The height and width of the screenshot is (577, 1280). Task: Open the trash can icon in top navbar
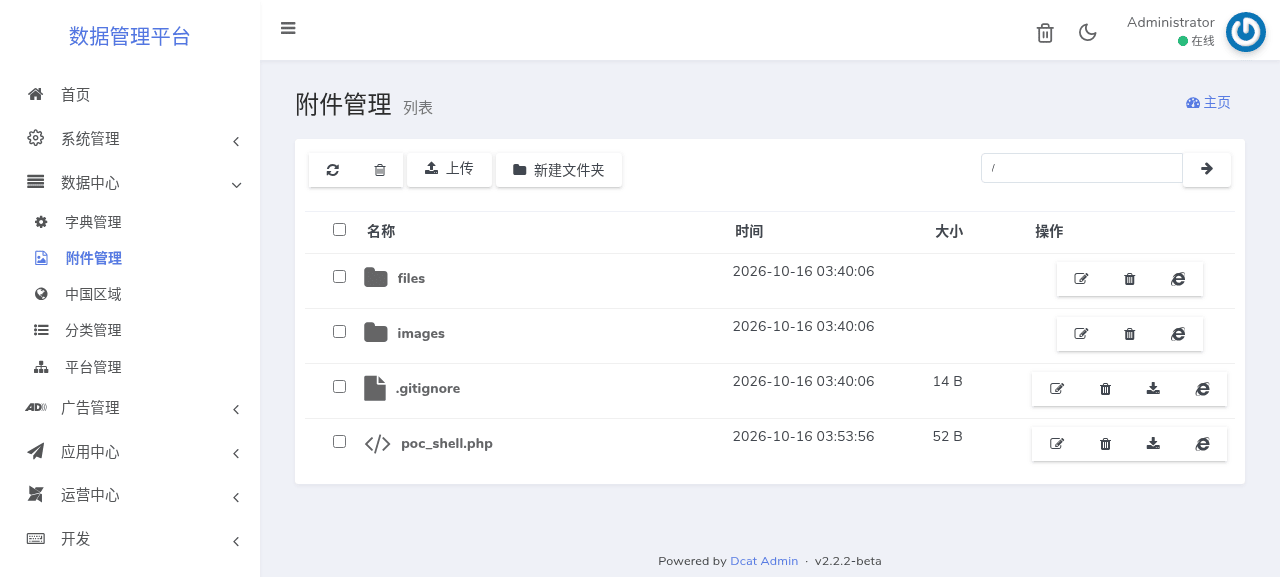(x=1045, y=33)
